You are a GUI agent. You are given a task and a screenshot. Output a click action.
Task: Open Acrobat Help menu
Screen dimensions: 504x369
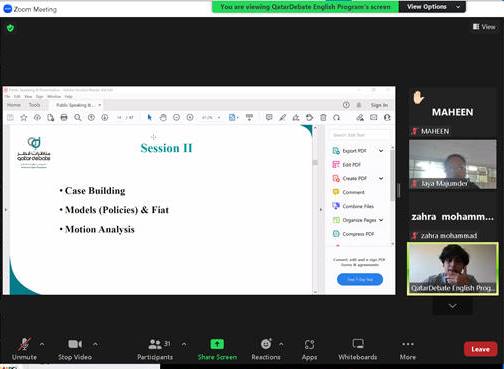tap(68, 96)
